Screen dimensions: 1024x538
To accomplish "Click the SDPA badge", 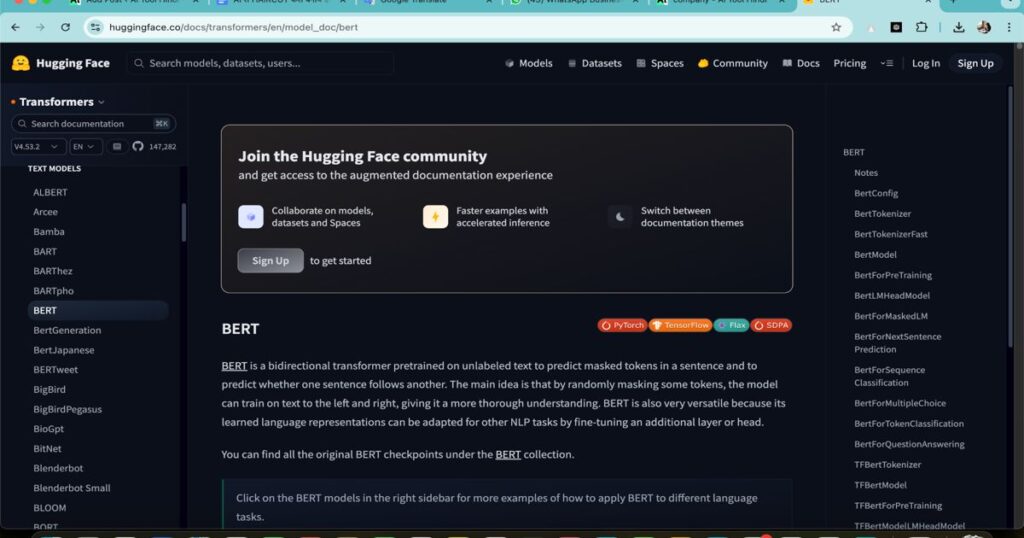I will [x=771, y=325].
